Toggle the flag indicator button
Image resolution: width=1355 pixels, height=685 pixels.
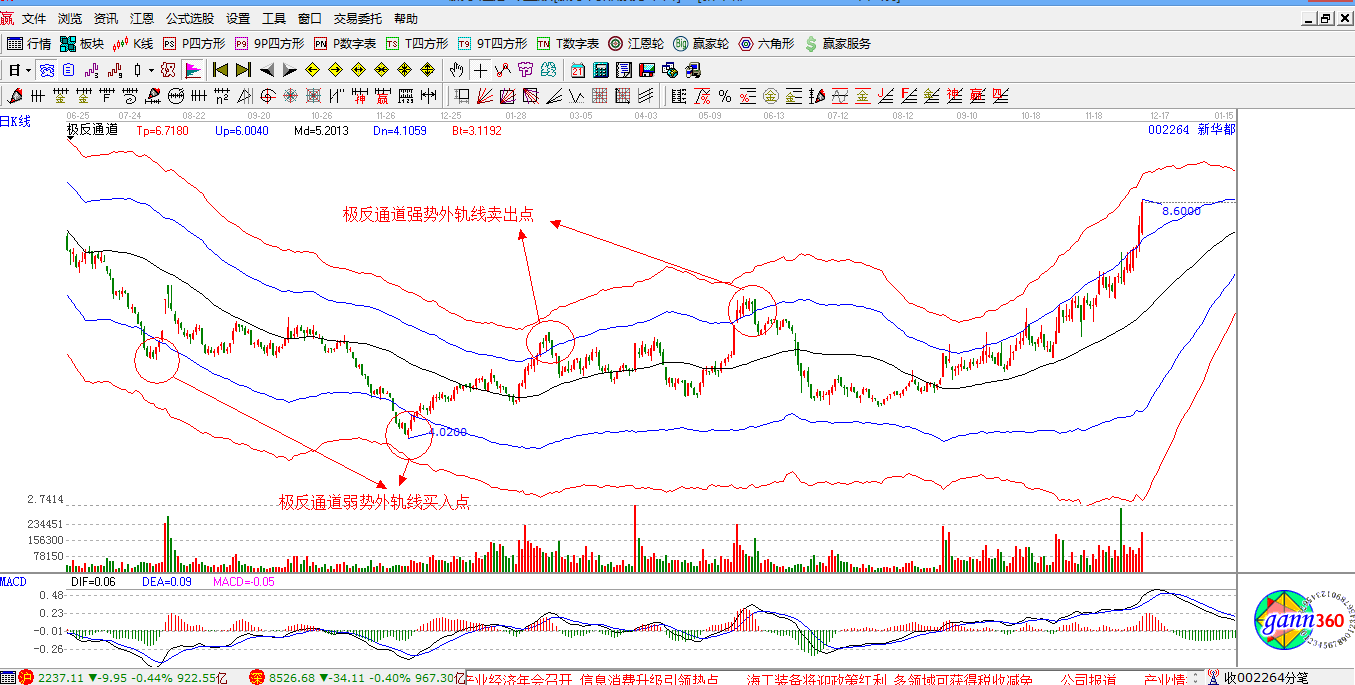click(193, 70)
